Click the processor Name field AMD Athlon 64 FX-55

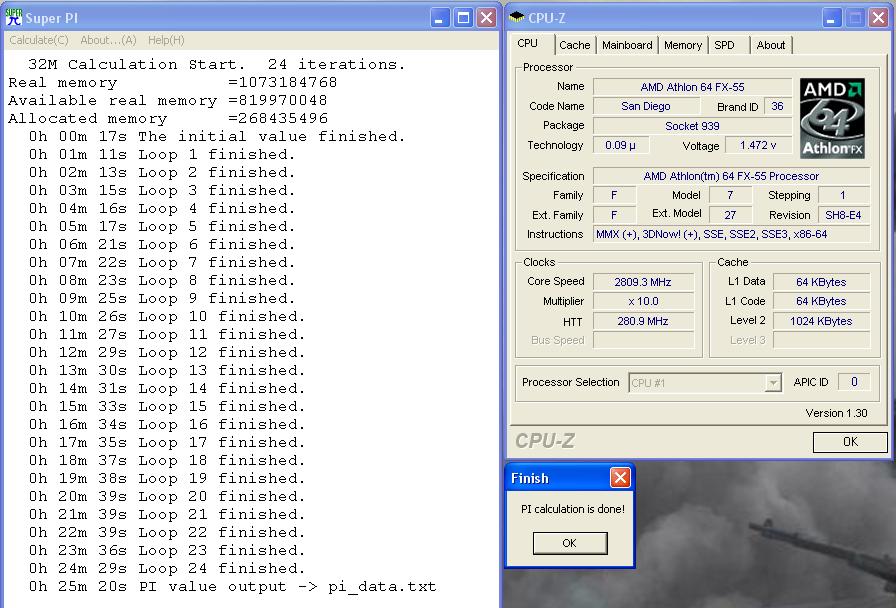[693, 87]
